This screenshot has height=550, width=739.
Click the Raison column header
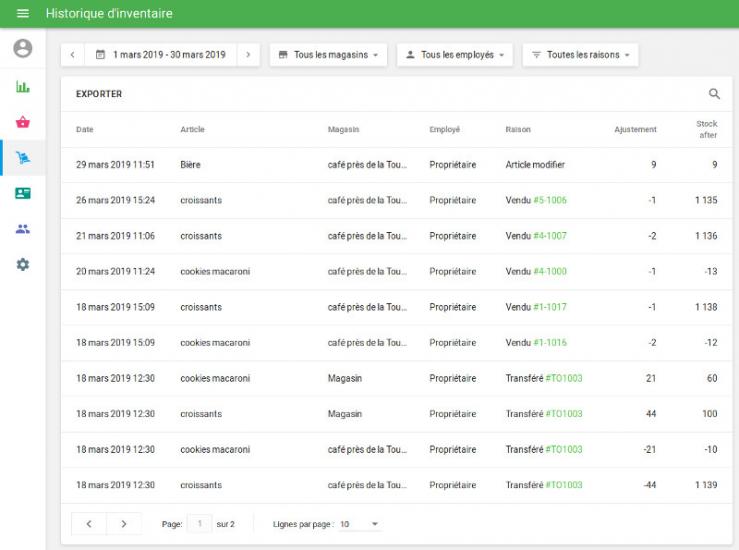click(x=518, y=129)
